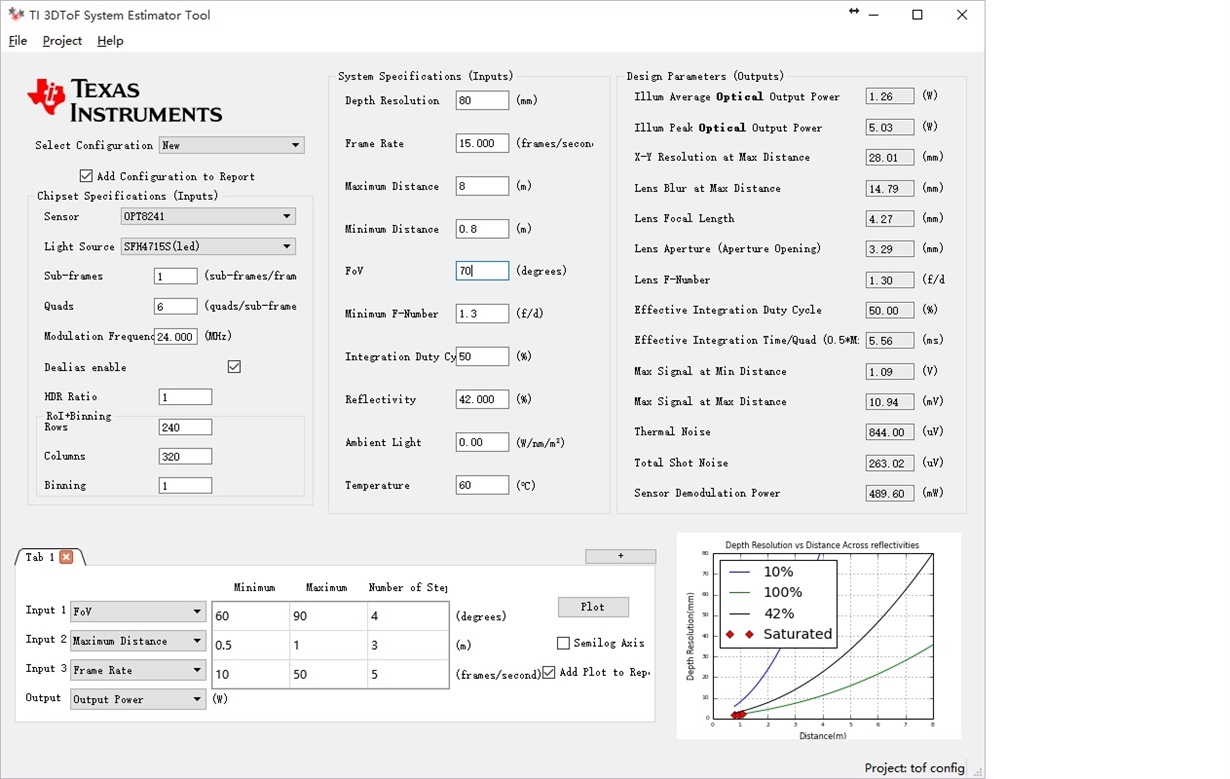The image size is (1230, 779).
Task: Open the Sensor OPT8241 dropdown
Action: [208, 216]
